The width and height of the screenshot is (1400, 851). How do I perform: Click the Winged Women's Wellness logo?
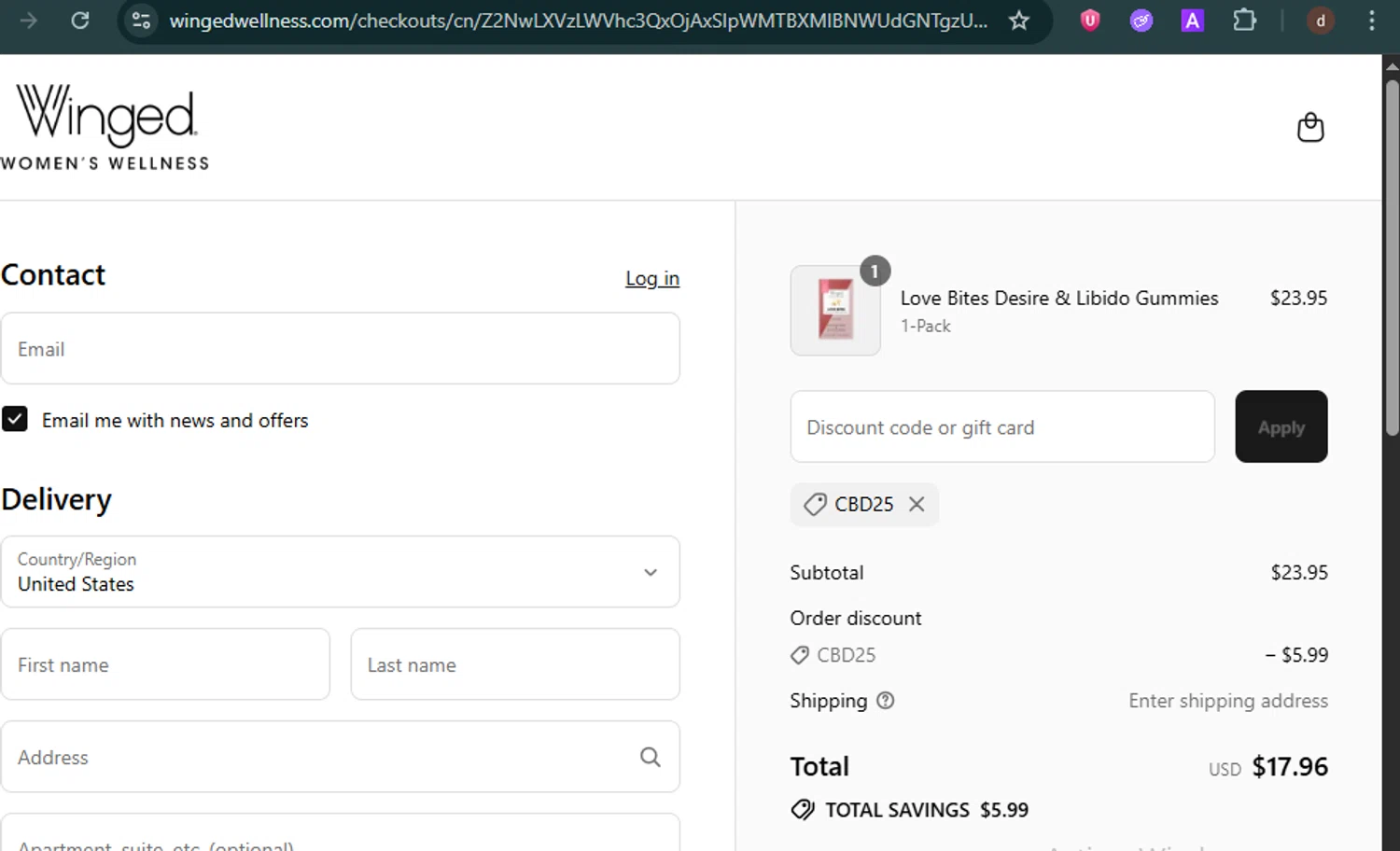pos(105,127)
